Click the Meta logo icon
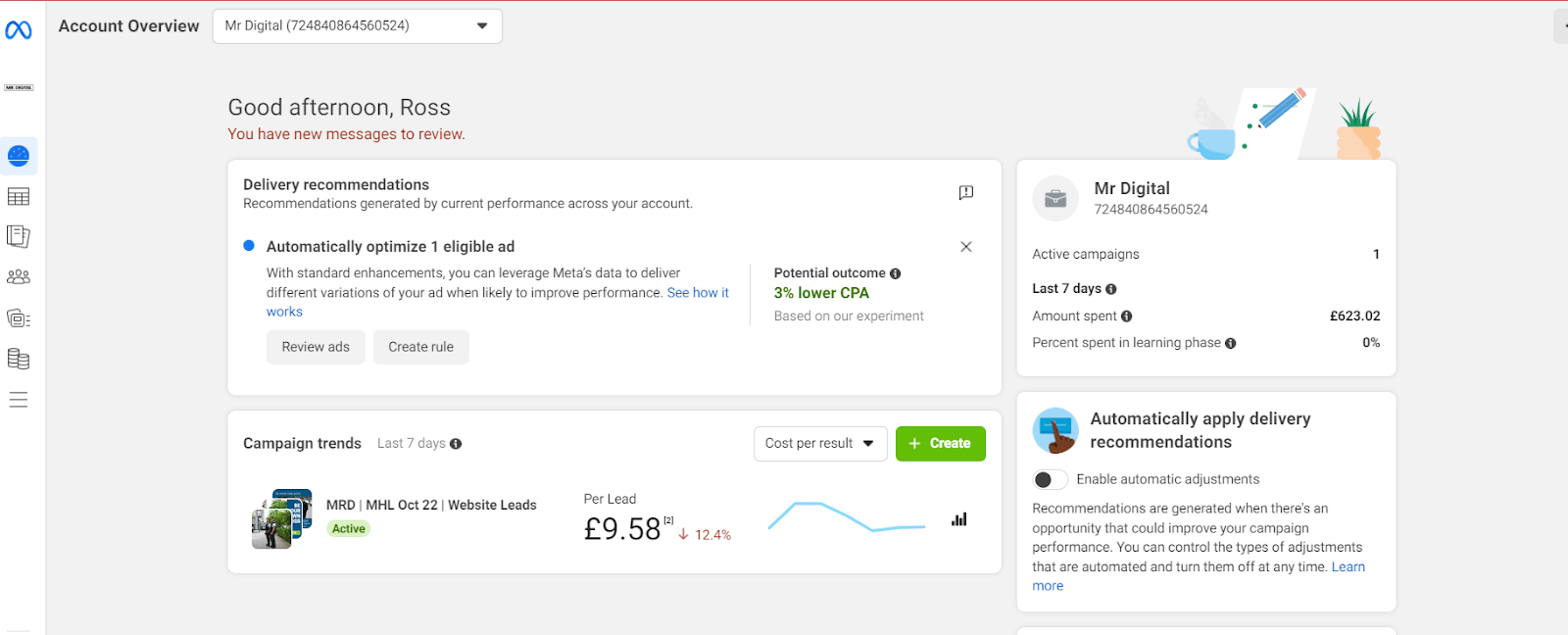This screenshot has width=1568, height=635. pyautogui.click(x=19, y=30)
